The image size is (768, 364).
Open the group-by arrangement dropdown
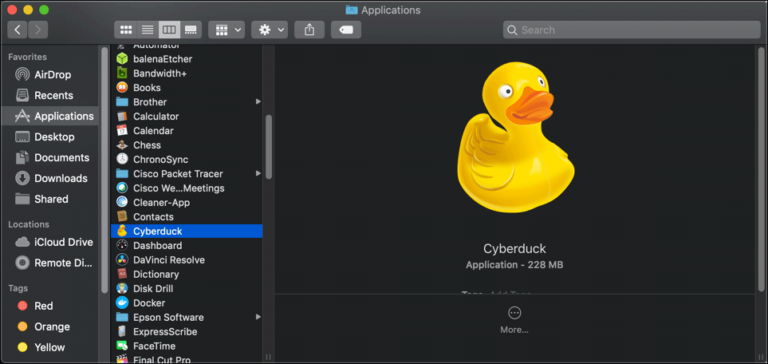click(x=226, y=30)
